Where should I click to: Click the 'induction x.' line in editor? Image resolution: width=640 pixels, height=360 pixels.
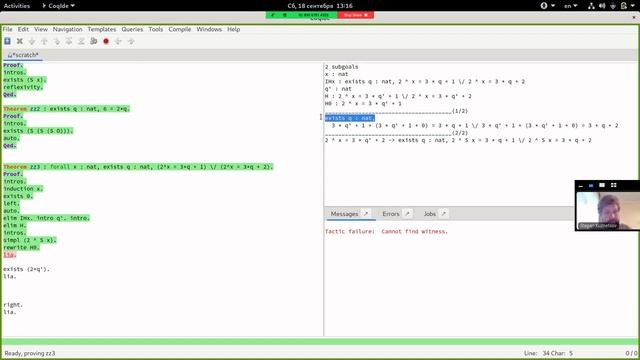[x=23, y=189]
